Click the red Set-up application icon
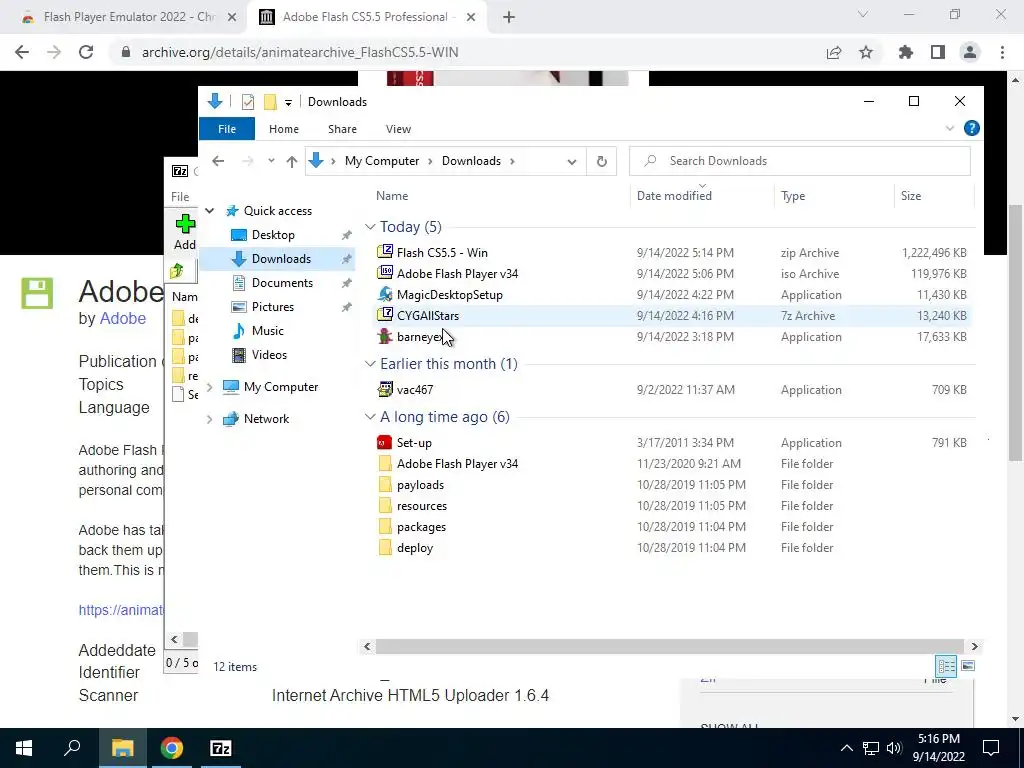Image resolution: width=1024 pixels, height=768 pixels. [385, 442]
